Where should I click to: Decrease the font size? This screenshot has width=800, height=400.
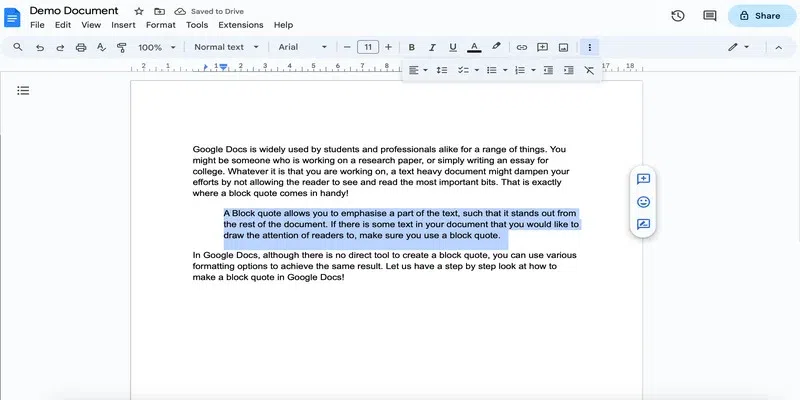coord(347,47)
